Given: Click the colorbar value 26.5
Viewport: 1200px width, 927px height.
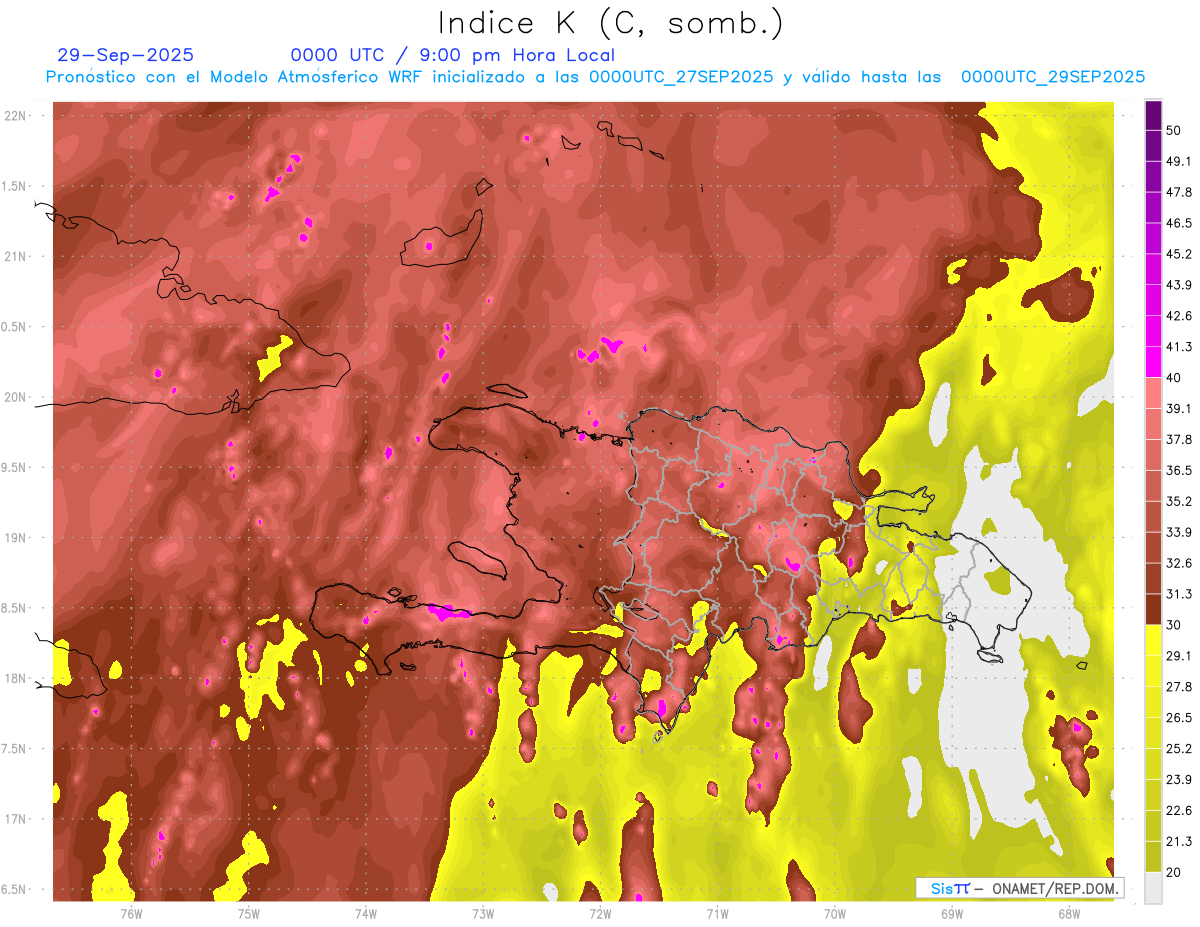Looking at the screenshot, I should coord(1179,718).
